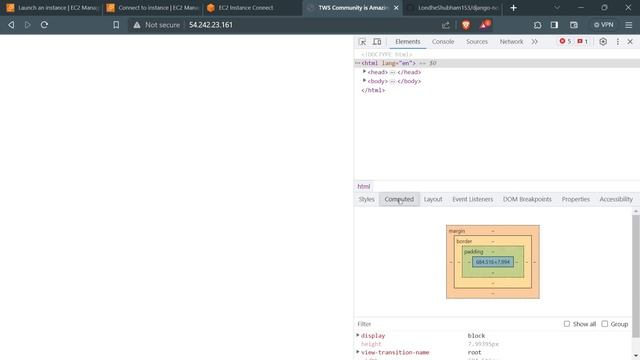The image size is (640, 360).
Task: Expand the body element node
Action: click(x=364, y=81)
